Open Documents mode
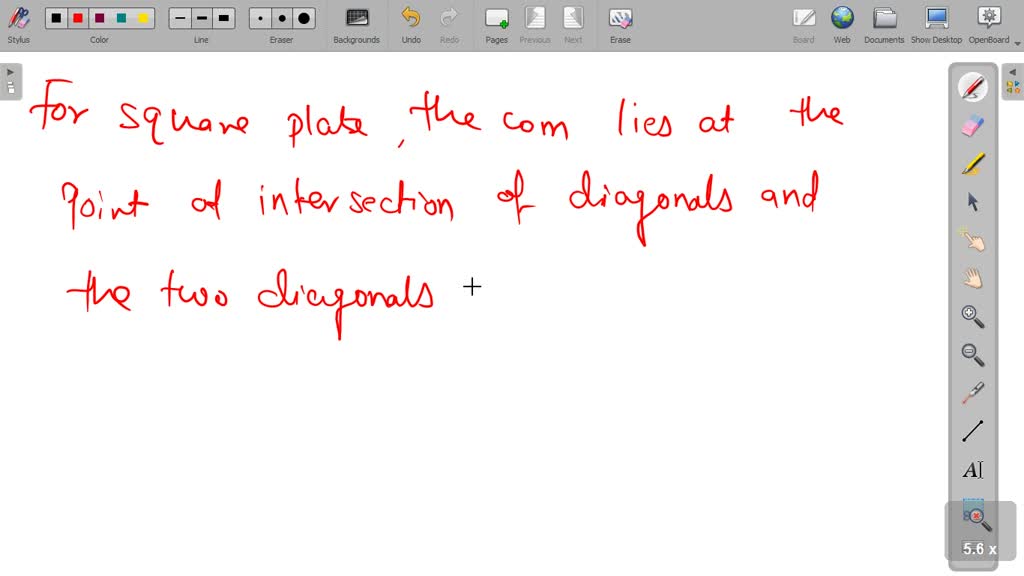 click(884, 25)
